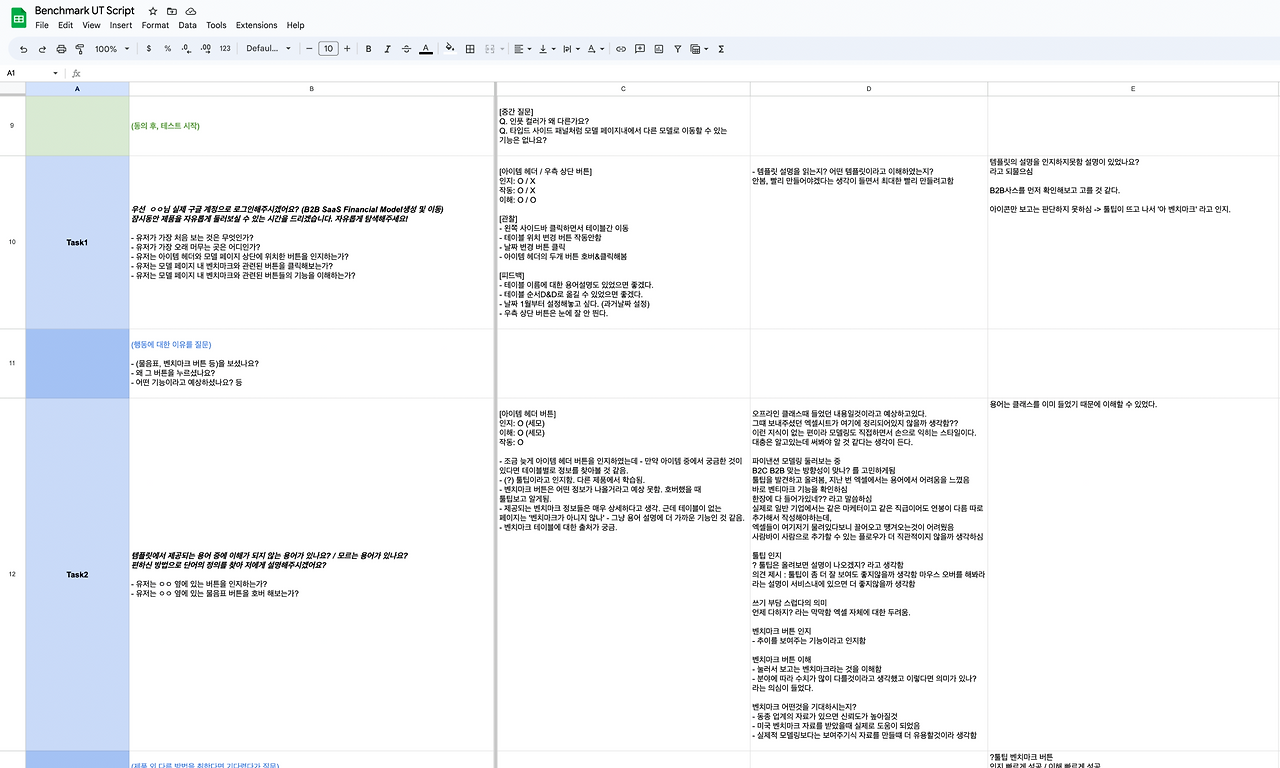Open the View menu
1280x768 pixels.
[x=92, y=25]
